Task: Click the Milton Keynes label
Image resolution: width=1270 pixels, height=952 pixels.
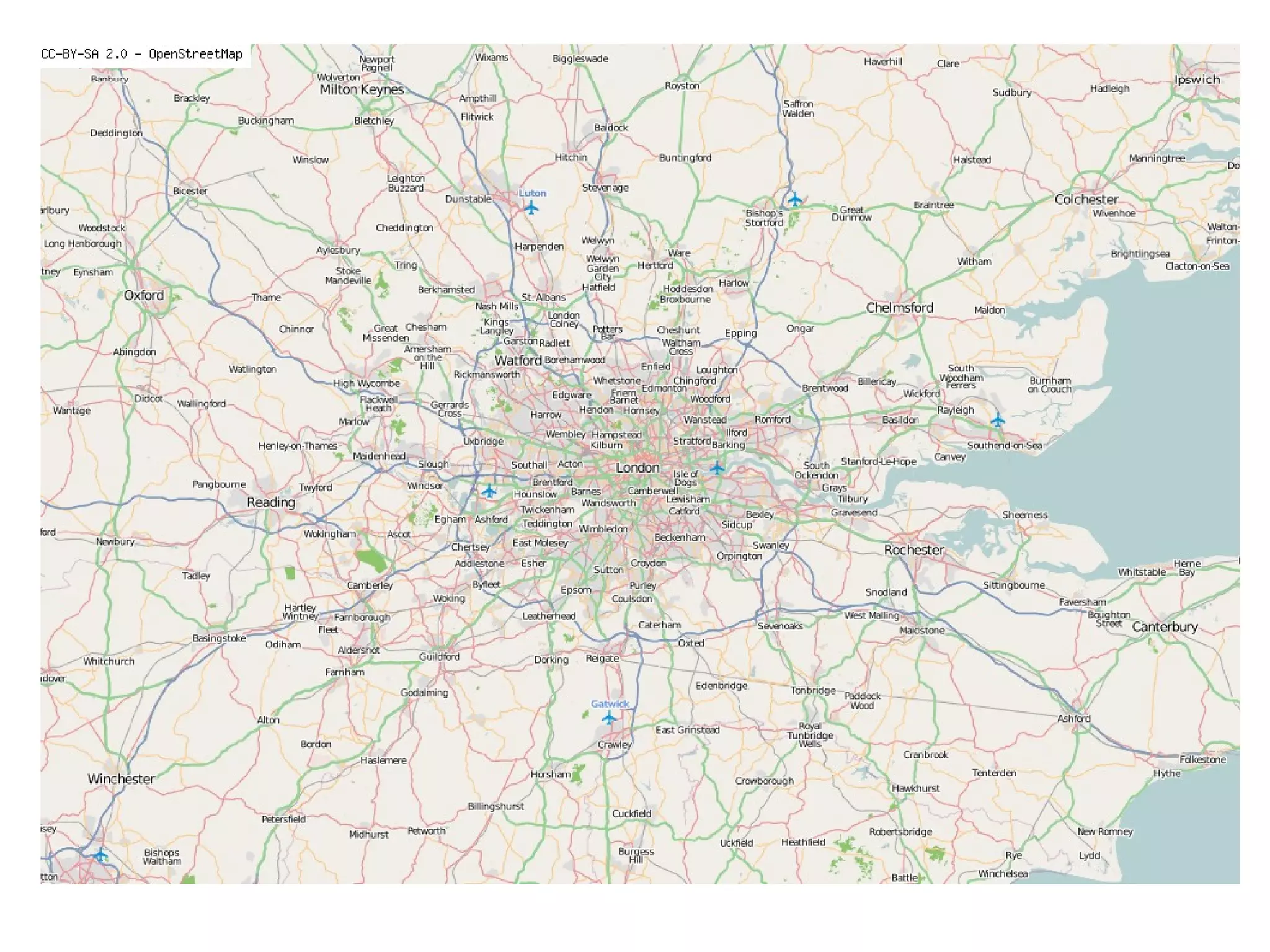Action: [362, 89]
